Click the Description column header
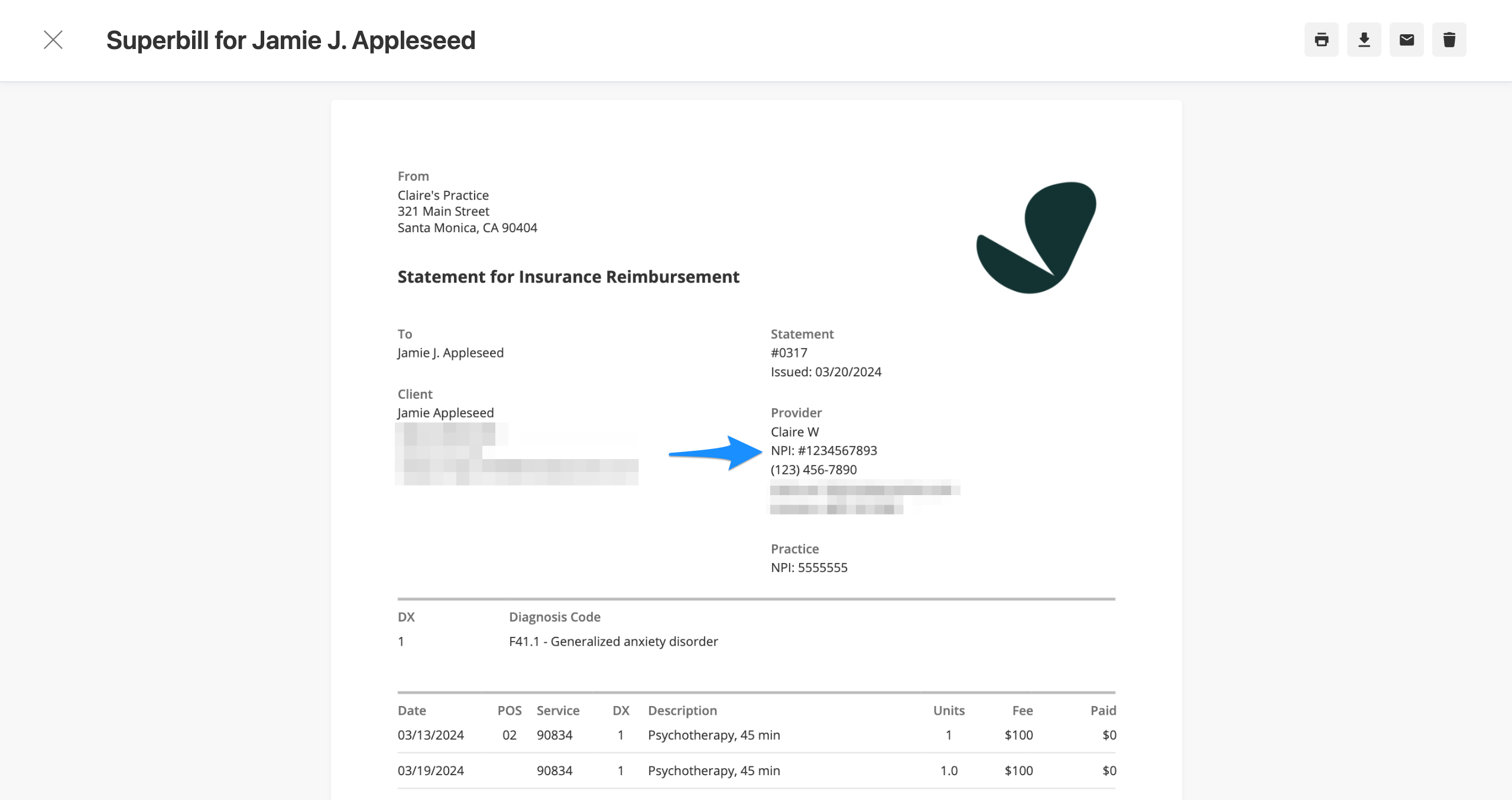 pyautogui.click(x=682, y=710)
